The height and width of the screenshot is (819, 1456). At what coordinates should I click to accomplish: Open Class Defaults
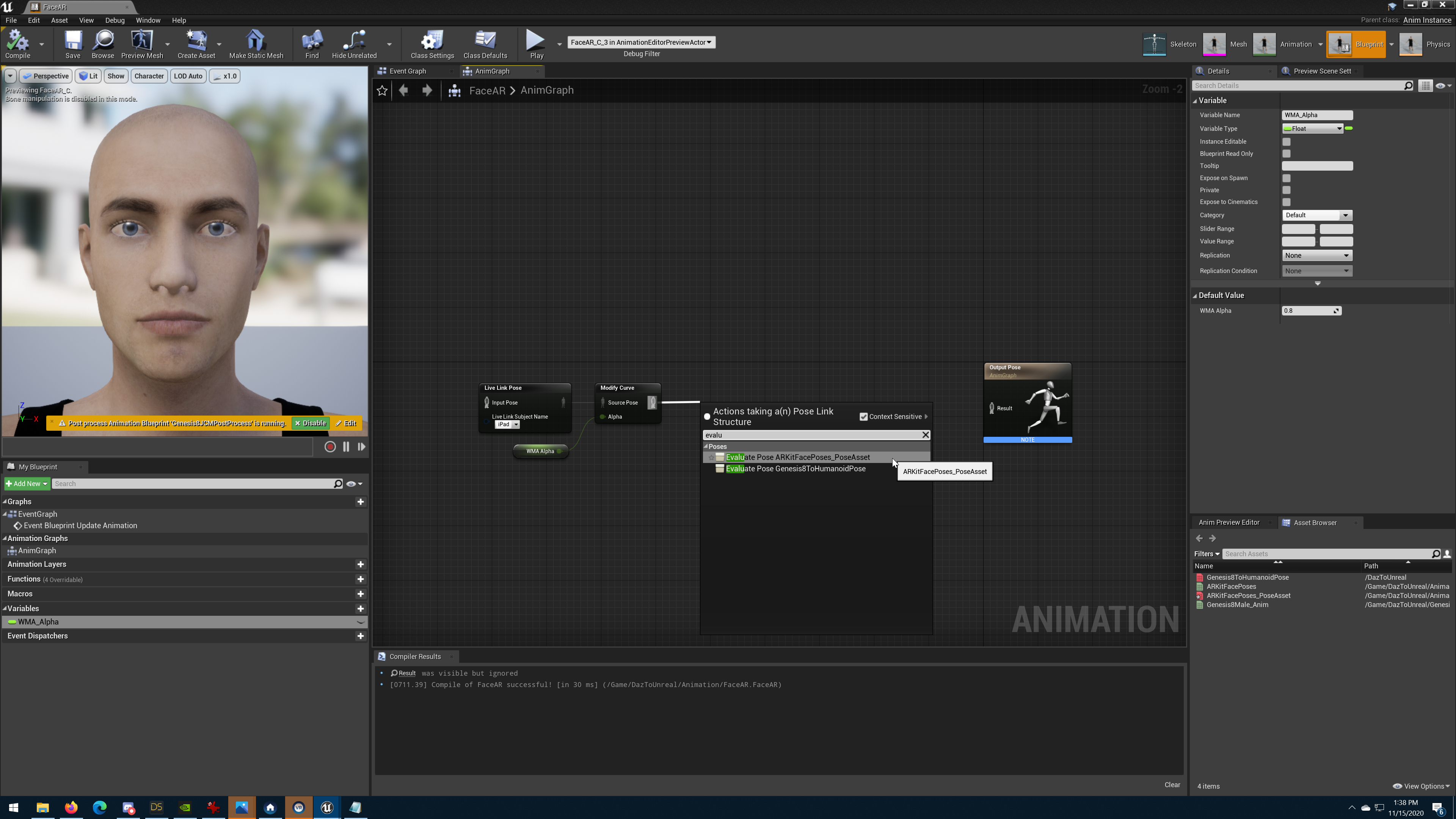[x=485, y=44]
